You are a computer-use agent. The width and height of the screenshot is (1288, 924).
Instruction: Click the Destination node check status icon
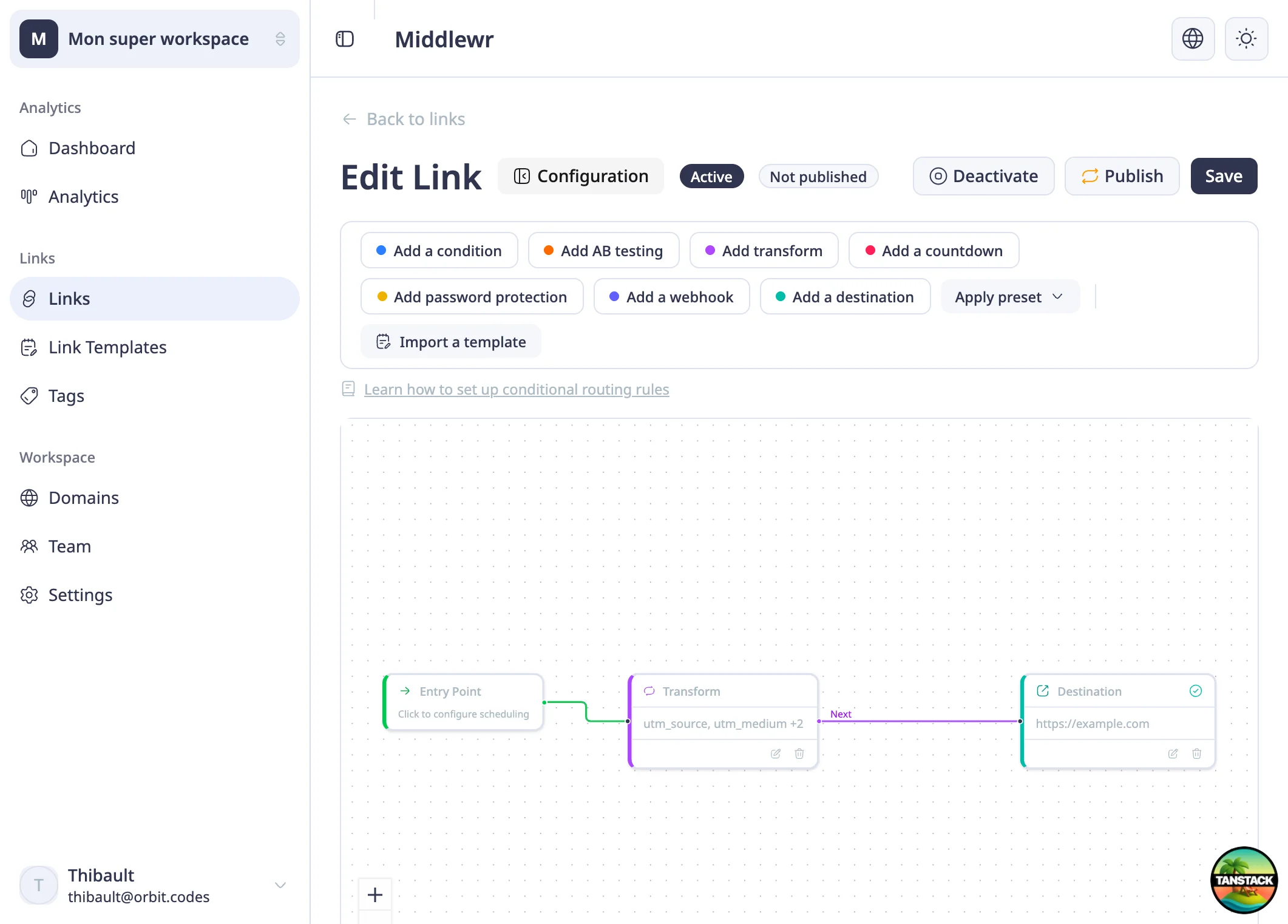[x=1195, y=691]
